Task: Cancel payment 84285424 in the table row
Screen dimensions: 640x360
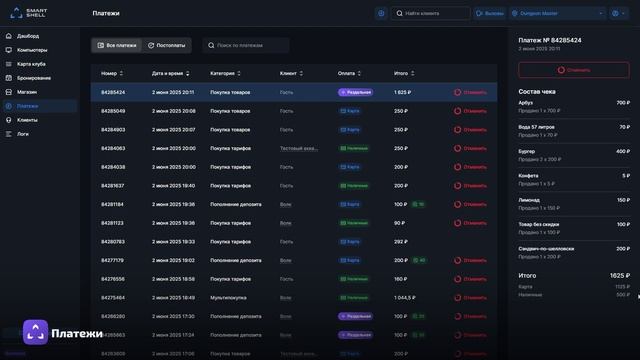Action: pyautogui.click(x=470, y=92)
